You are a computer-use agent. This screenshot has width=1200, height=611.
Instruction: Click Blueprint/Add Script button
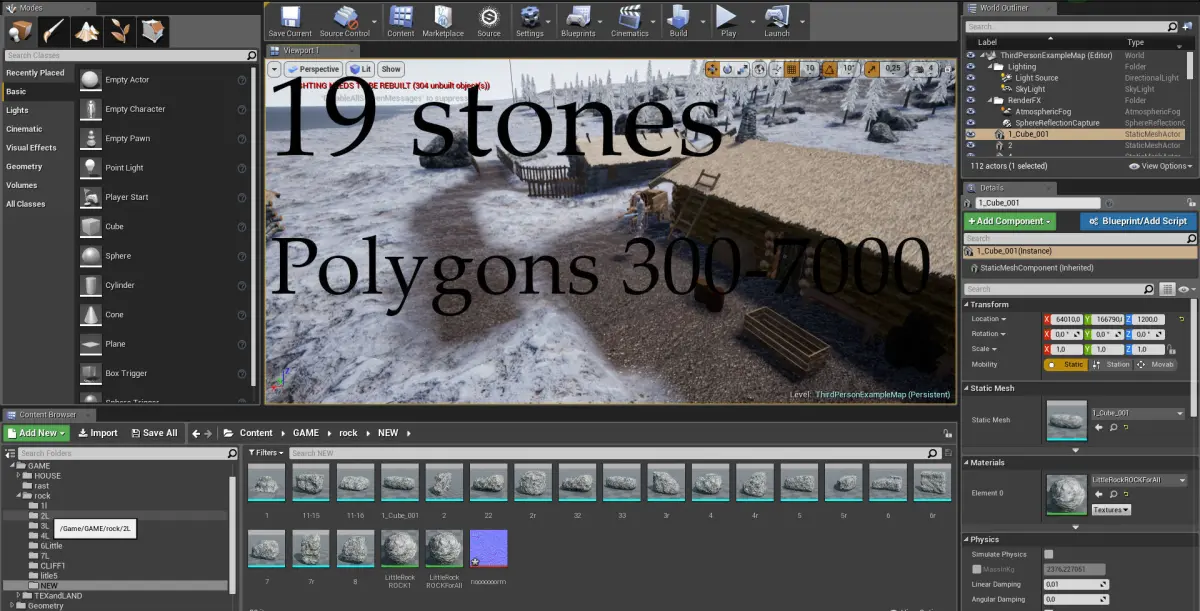coord(1138,221)
